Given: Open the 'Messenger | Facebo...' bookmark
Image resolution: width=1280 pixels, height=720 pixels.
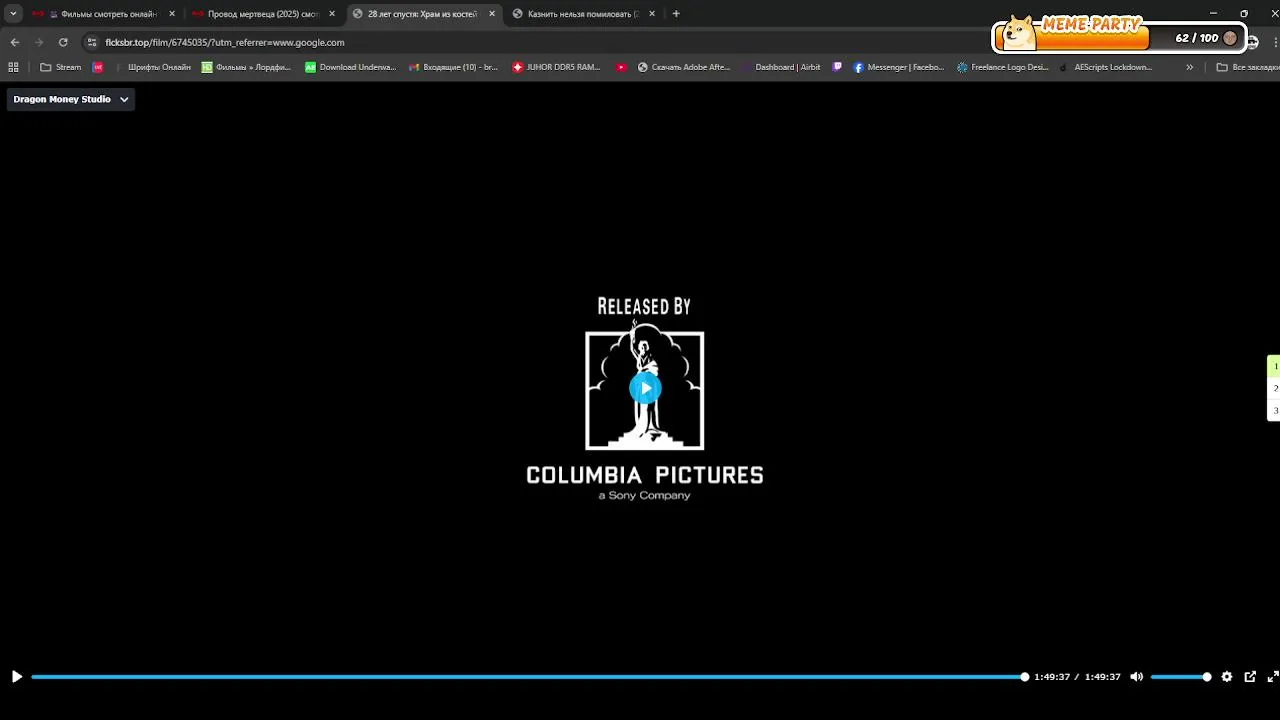Looking at the screenshot, I should (898, 67).
